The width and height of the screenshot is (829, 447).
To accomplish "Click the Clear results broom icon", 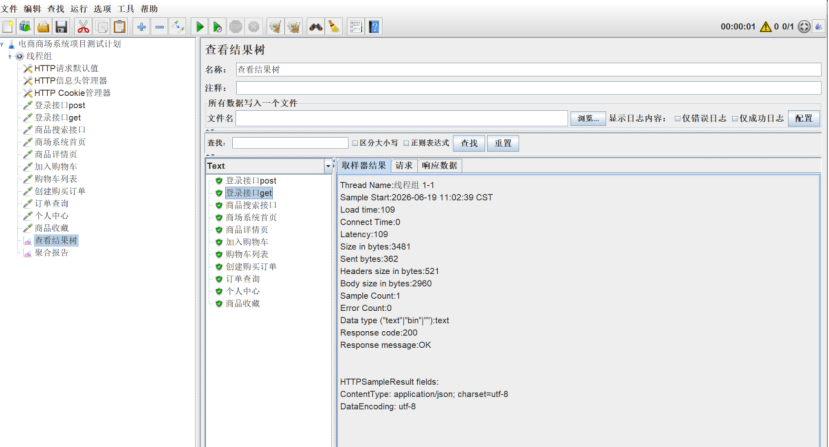I will (x=275, y=26).
